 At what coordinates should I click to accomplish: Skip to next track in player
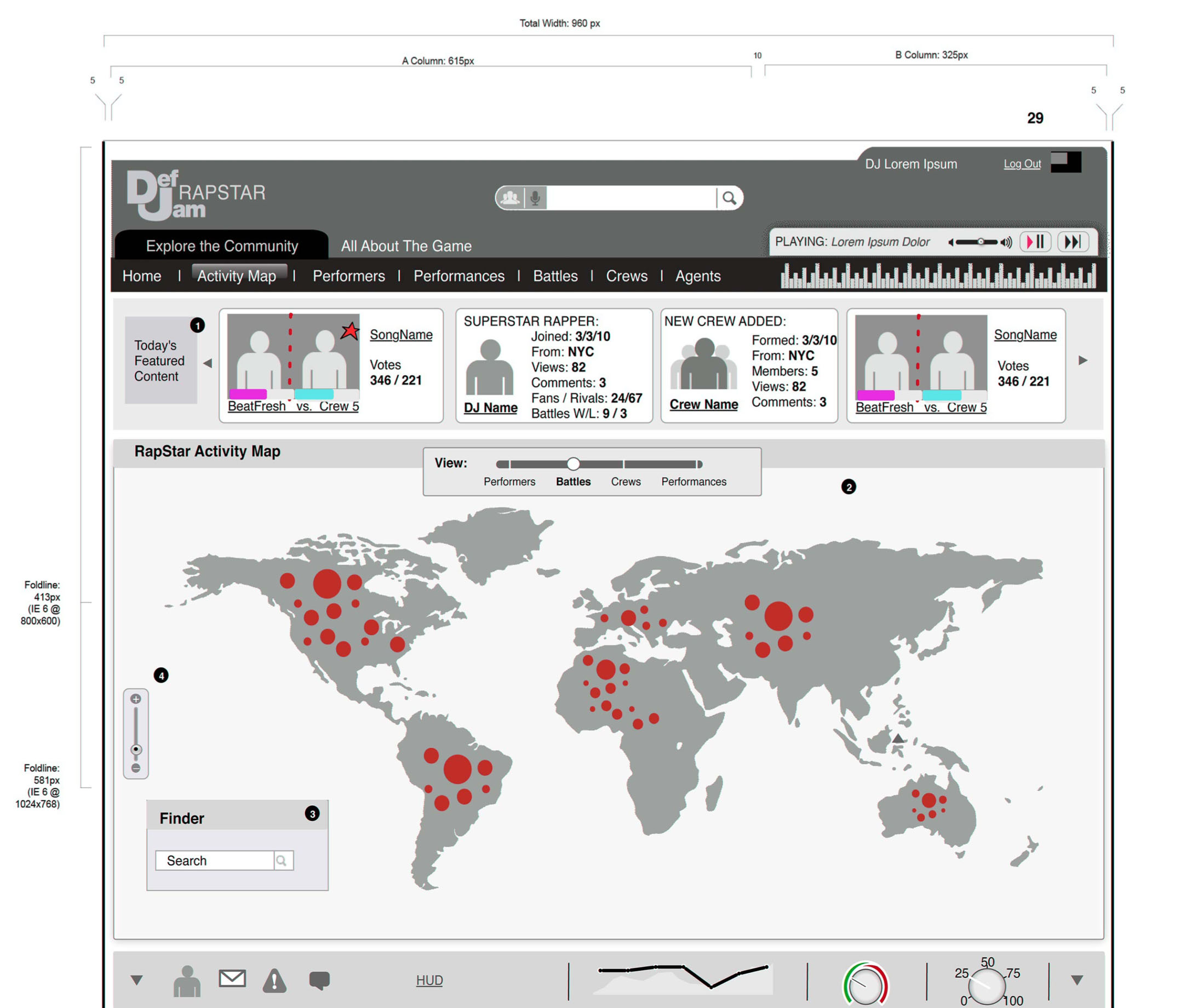coord(1072,242)
